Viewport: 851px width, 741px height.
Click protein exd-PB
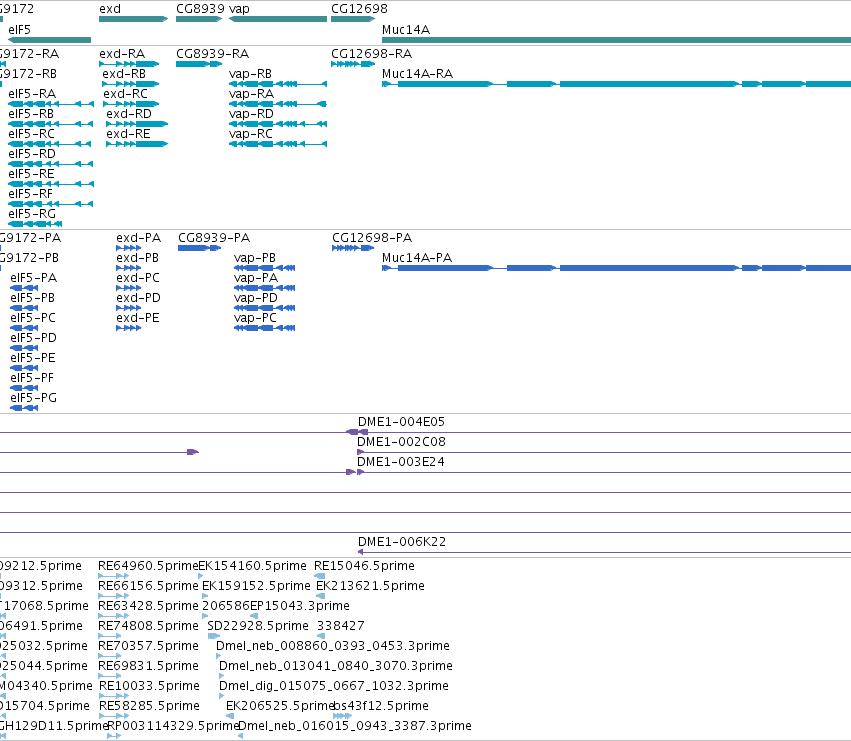tap(129, 269)
